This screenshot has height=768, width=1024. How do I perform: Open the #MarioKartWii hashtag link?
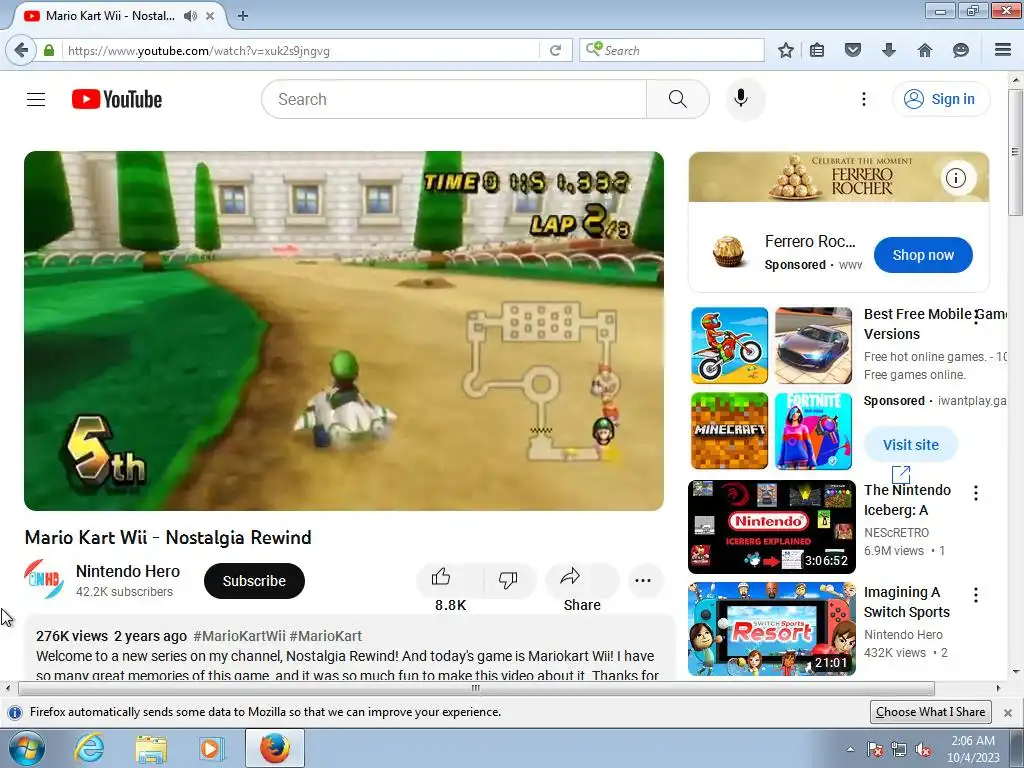[239, 636]
